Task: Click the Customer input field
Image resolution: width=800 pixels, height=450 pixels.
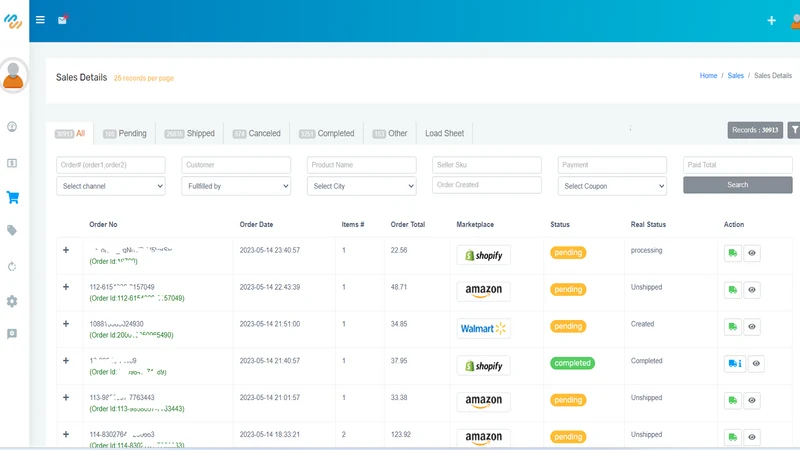Action: coord(236,165)
